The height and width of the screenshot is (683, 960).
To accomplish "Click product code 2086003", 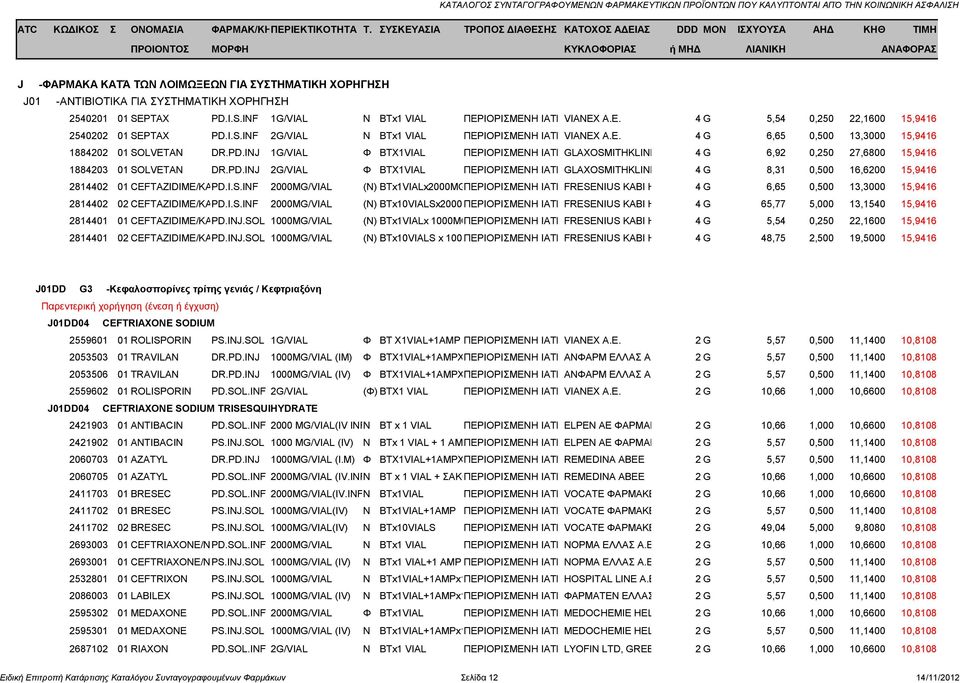I will 88,595.
